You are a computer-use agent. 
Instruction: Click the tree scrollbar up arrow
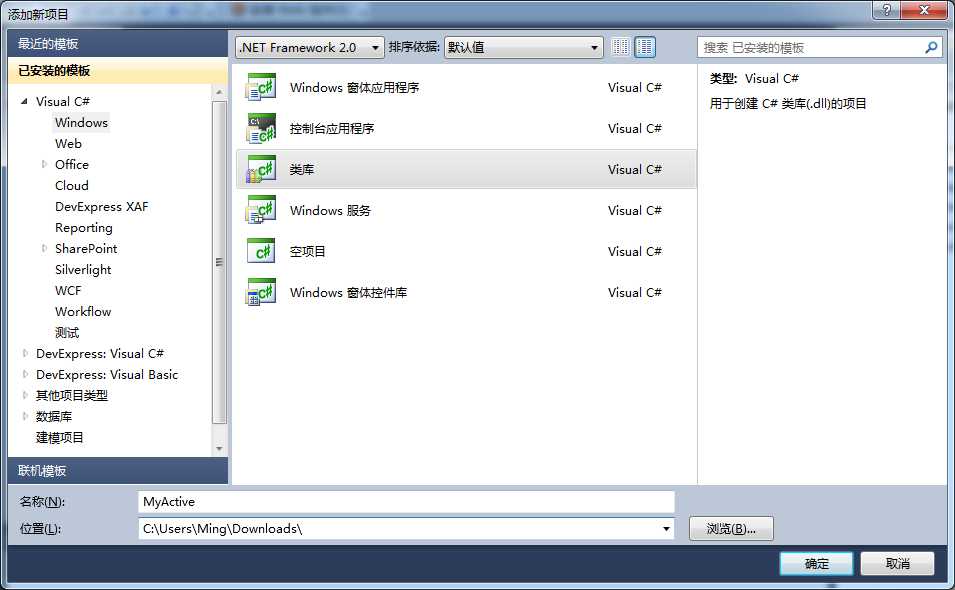tap(219, 92)
